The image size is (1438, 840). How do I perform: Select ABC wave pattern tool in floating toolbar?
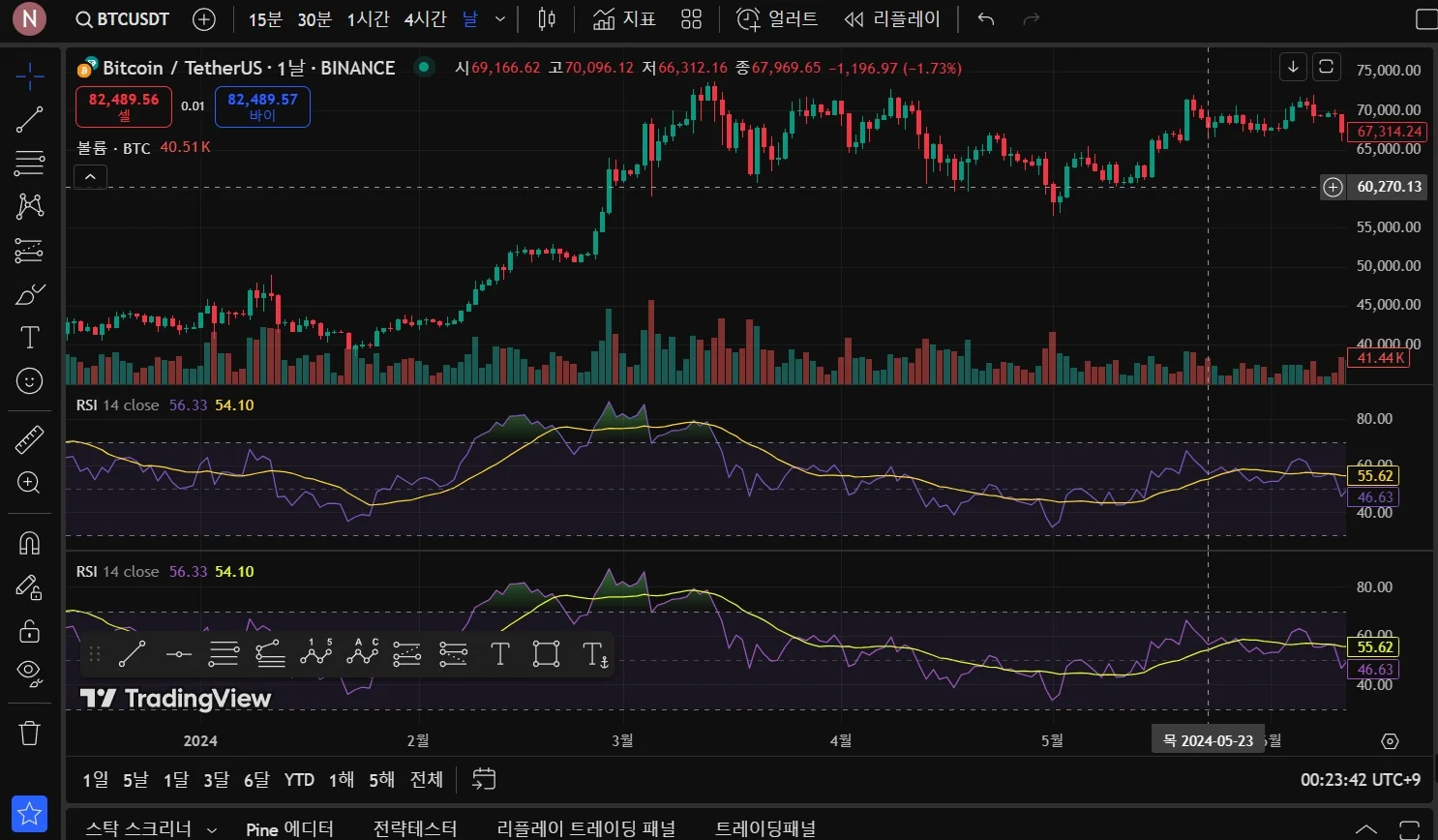pos(362,654)
